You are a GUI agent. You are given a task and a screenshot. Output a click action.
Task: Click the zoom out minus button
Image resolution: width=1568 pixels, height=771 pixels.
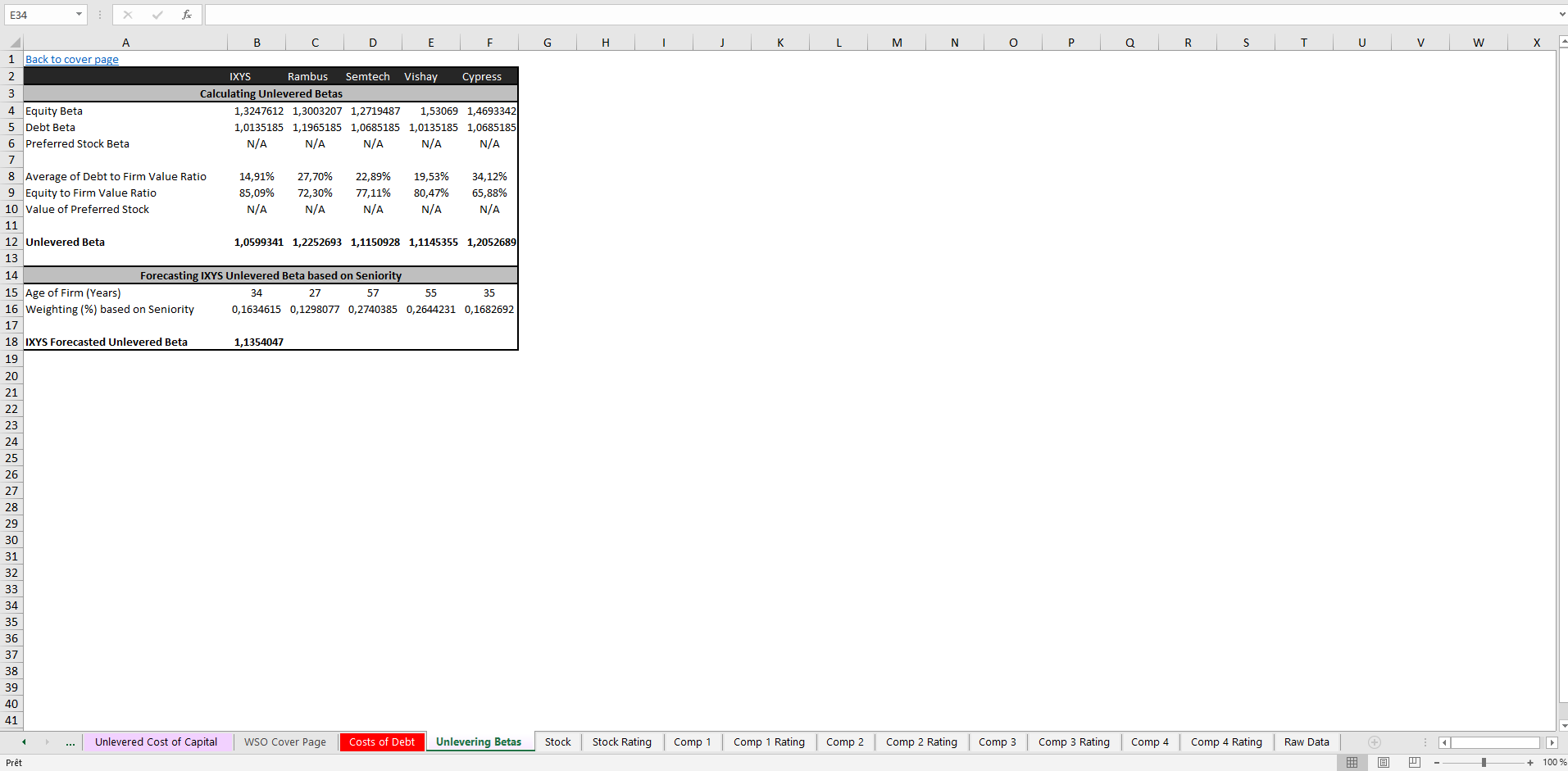1437,763
